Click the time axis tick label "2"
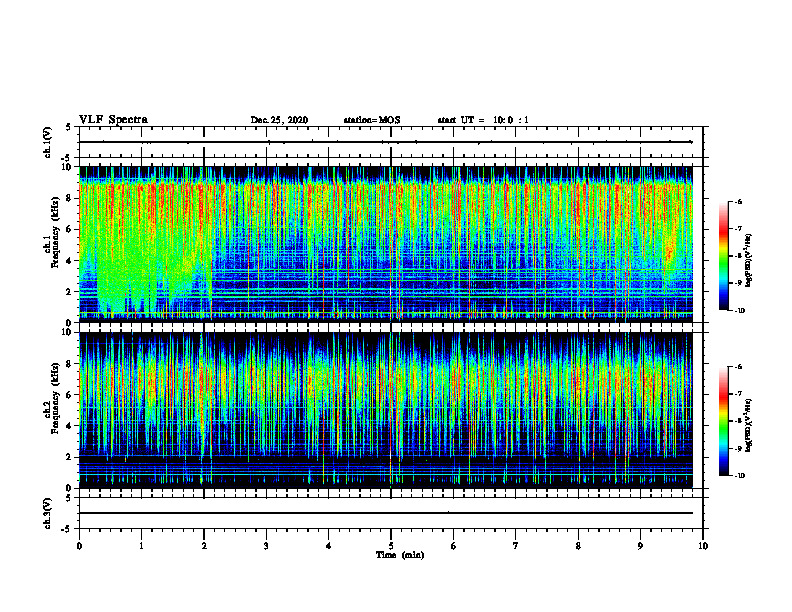 [204, 546]
